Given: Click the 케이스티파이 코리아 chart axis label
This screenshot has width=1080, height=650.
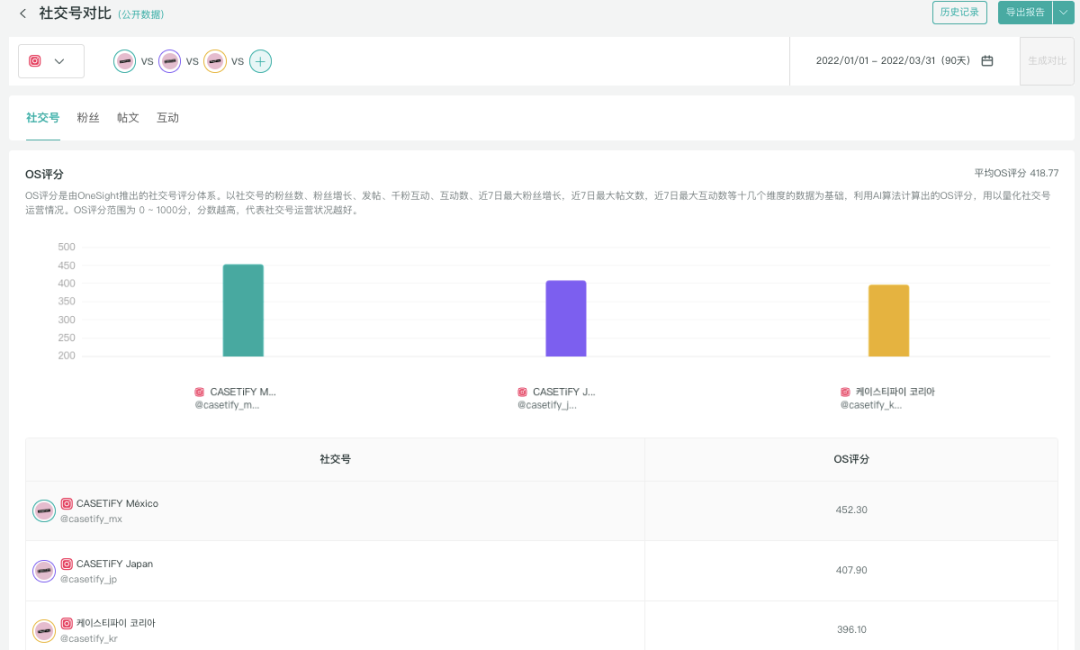Looking at the screenshot, I should pos(895,392).
